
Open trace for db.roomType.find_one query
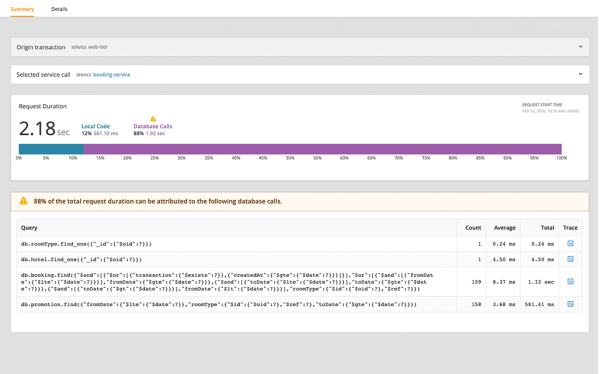pos(570,243)
